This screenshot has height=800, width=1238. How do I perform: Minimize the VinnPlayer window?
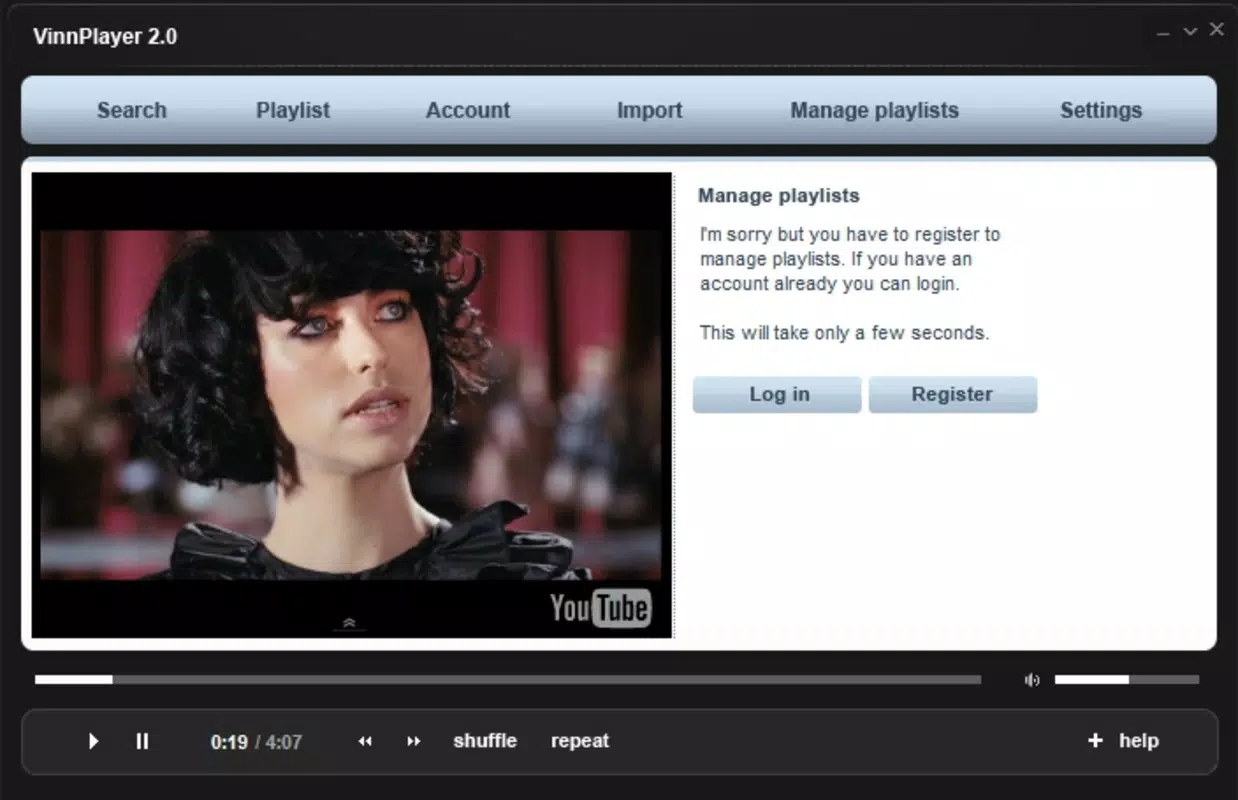pos(1163,32)
